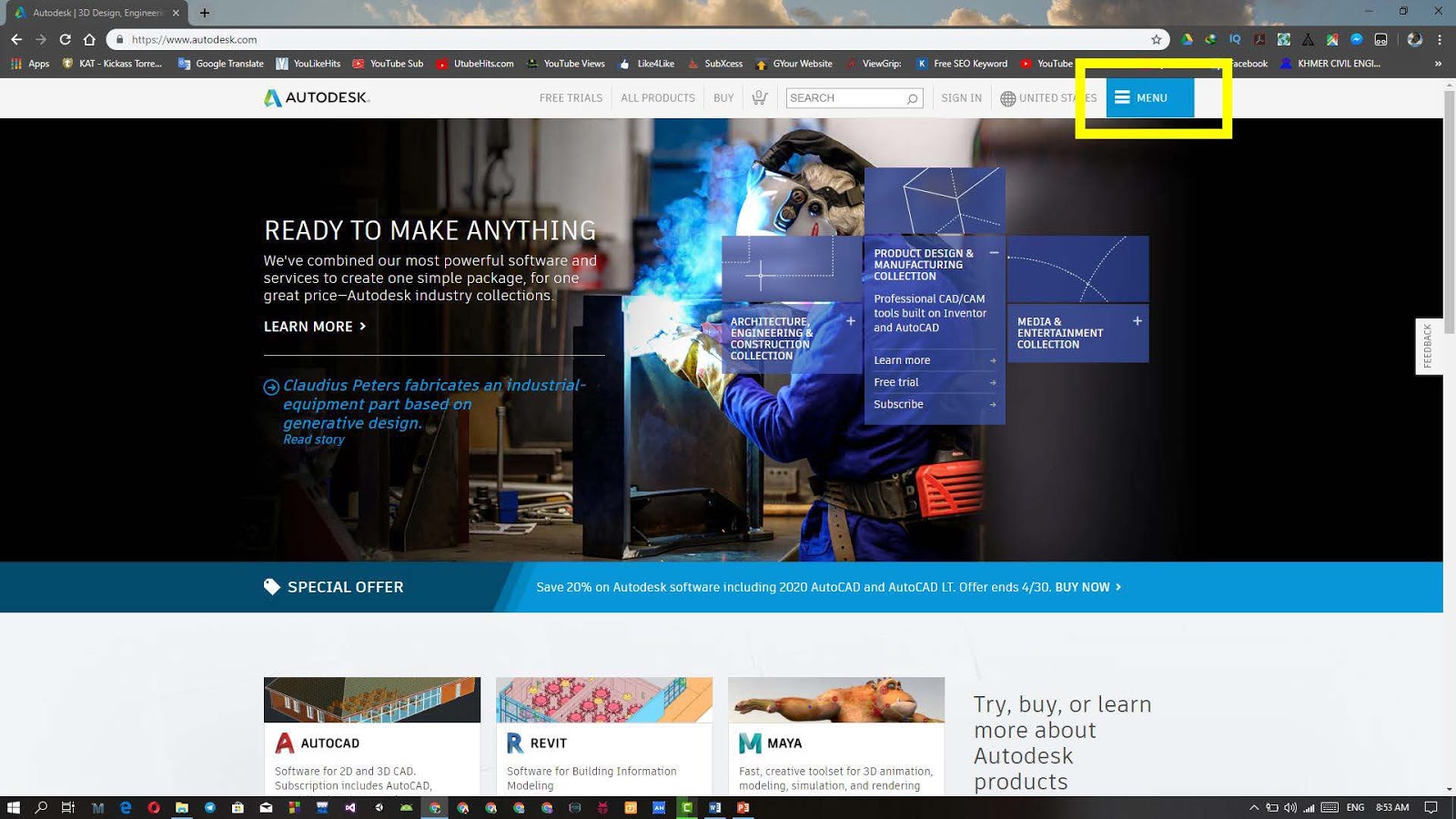
Task: Click the Autodesk logo
Action: (x=316, y=97)
